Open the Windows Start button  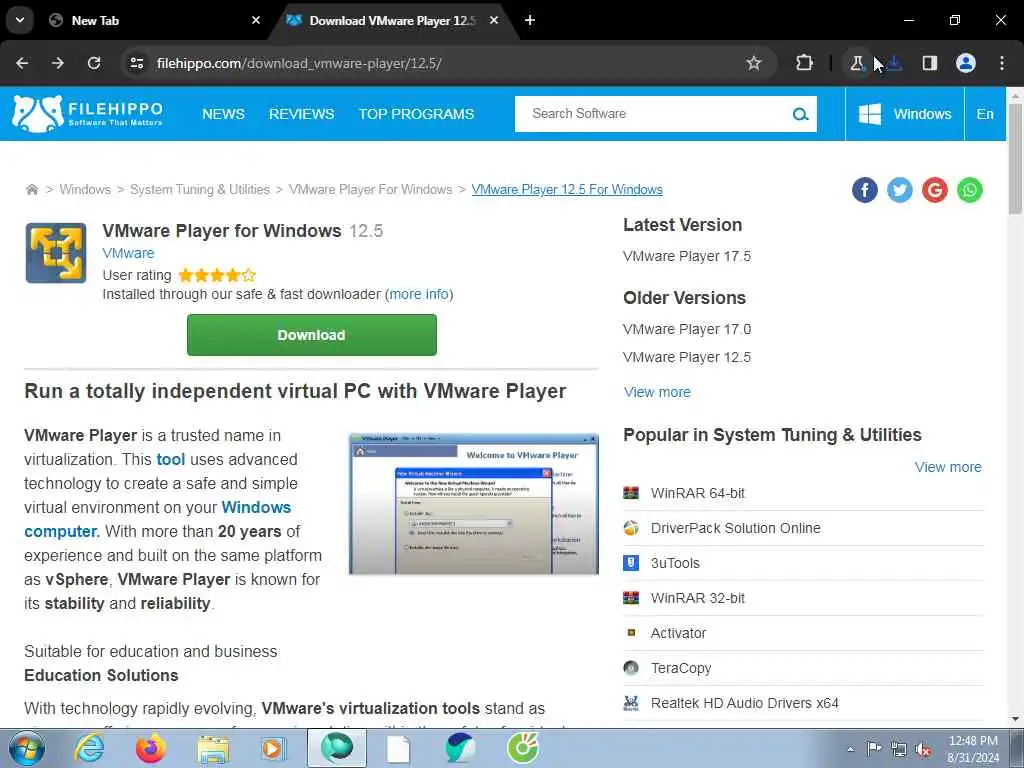click(27, 748)
